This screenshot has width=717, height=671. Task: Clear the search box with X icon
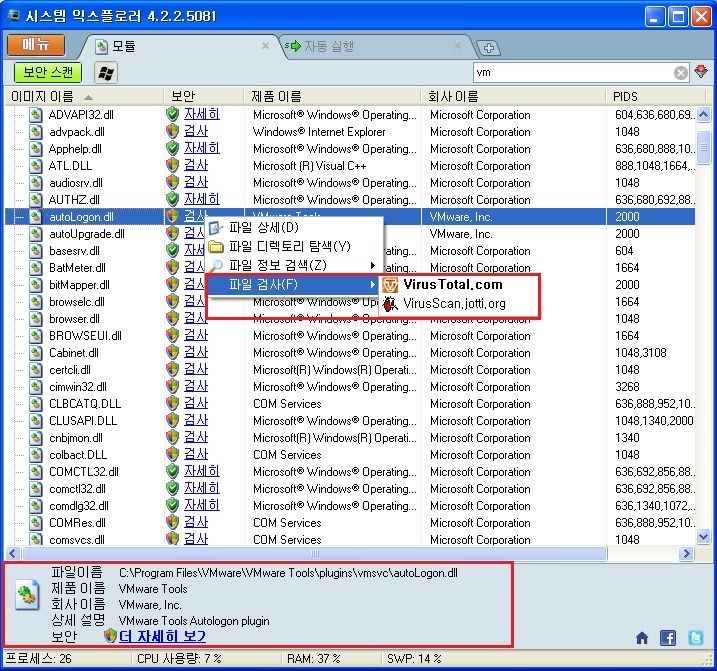[680, 73]
